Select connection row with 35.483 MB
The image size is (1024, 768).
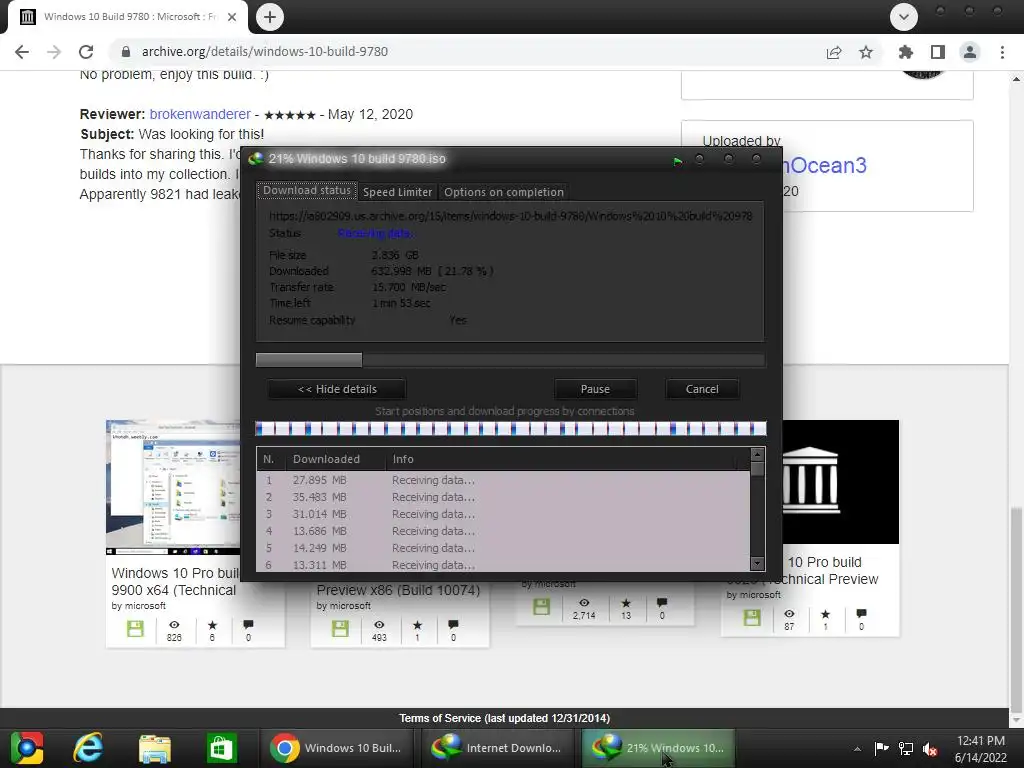pyautogui.click(x=504, y=497)
